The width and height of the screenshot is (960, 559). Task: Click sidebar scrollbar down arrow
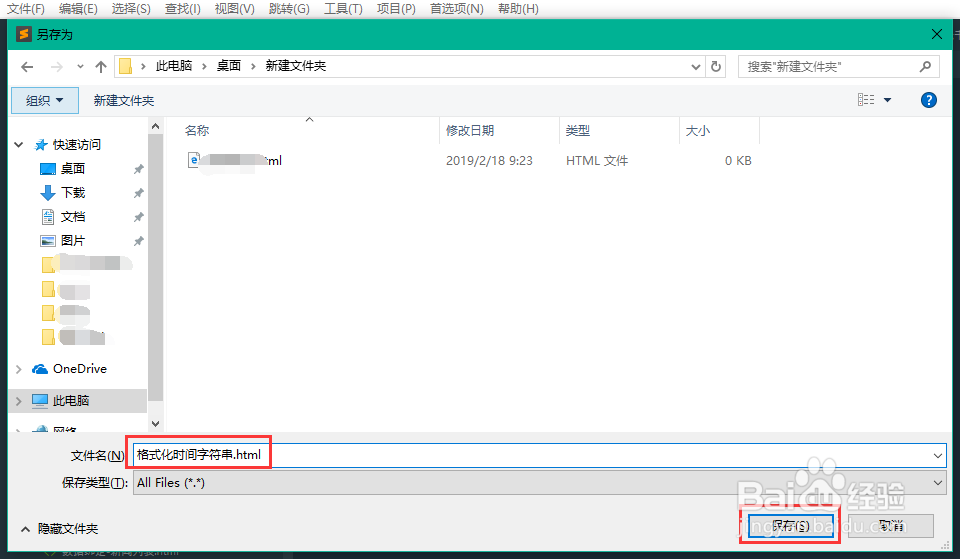pos(156,423)
